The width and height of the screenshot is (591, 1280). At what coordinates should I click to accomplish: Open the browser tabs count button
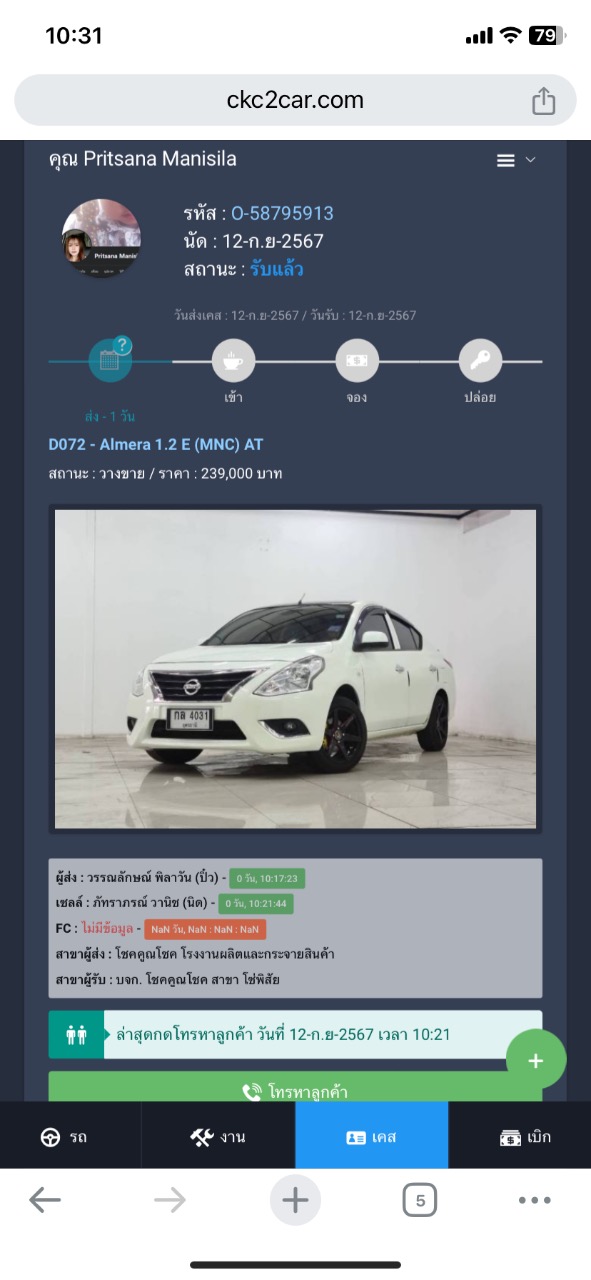coord(420,1200)
